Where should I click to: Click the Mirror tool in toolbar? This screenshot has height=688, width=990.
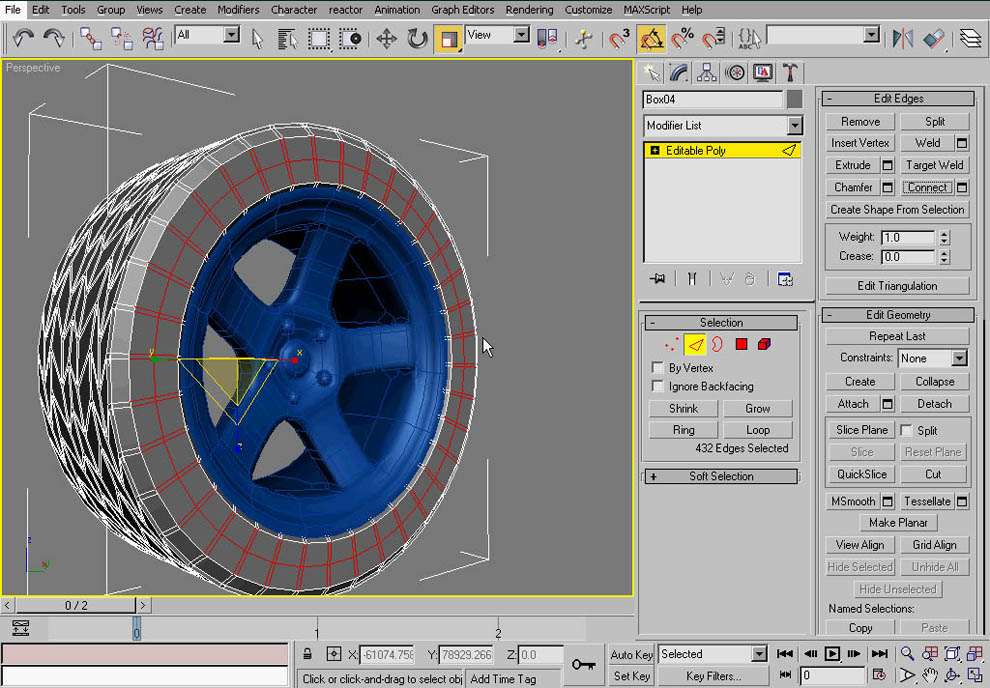(x=903, y=39)
